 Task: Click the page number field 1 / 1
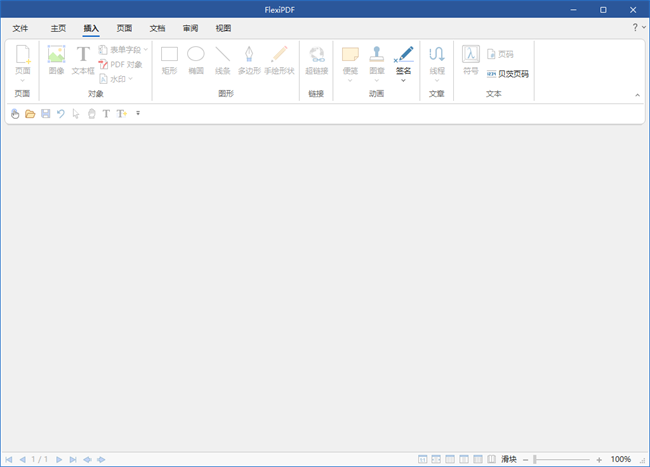click(x=39, y=459)
